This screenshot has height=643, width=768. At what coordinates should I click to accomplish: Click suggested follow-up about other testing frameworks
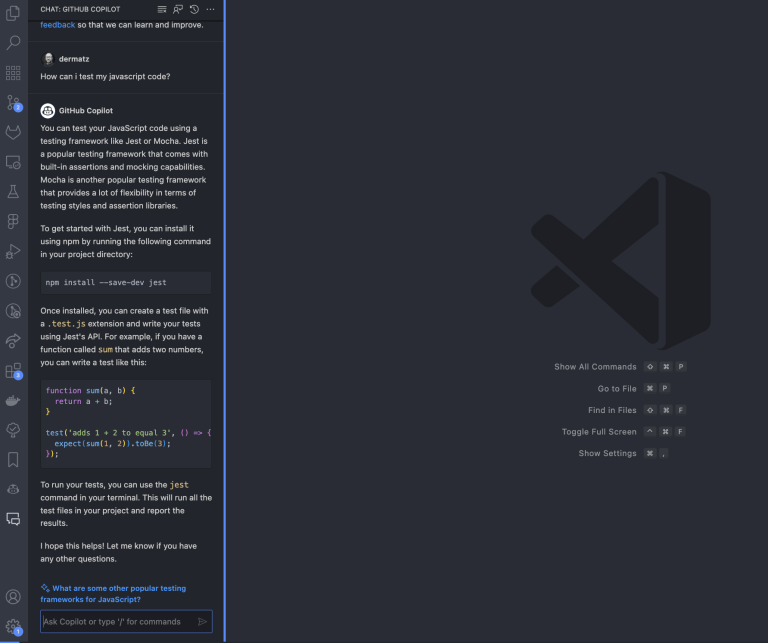click(112, 594)
